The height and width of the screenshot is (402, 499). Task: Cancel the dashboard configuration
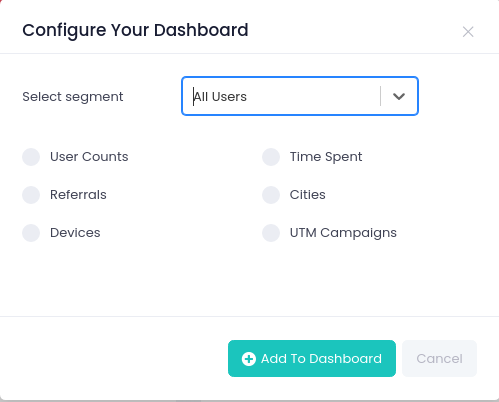(439, 359)
